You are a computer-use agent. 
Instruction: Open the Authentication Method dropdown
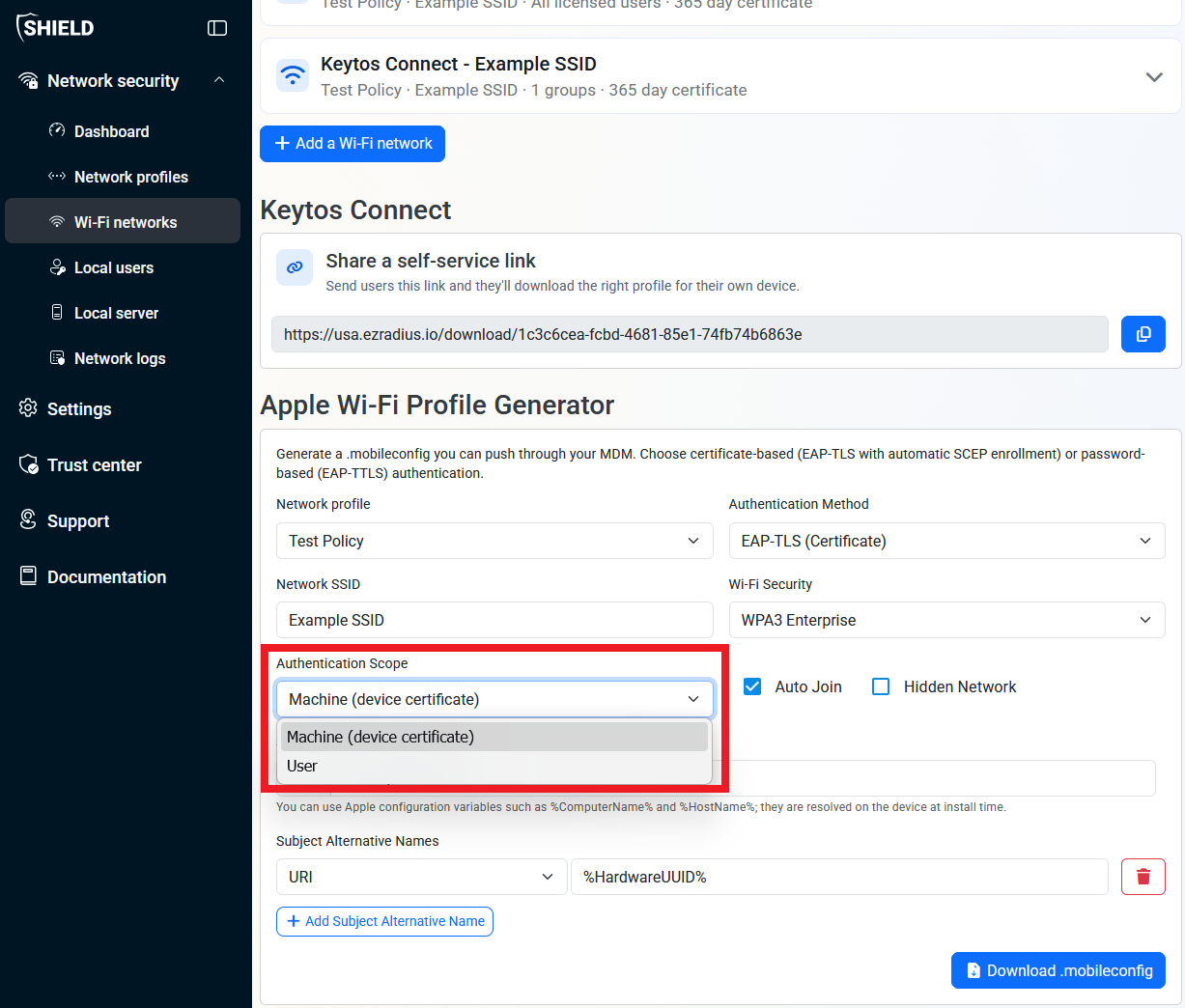click(946, 541)
